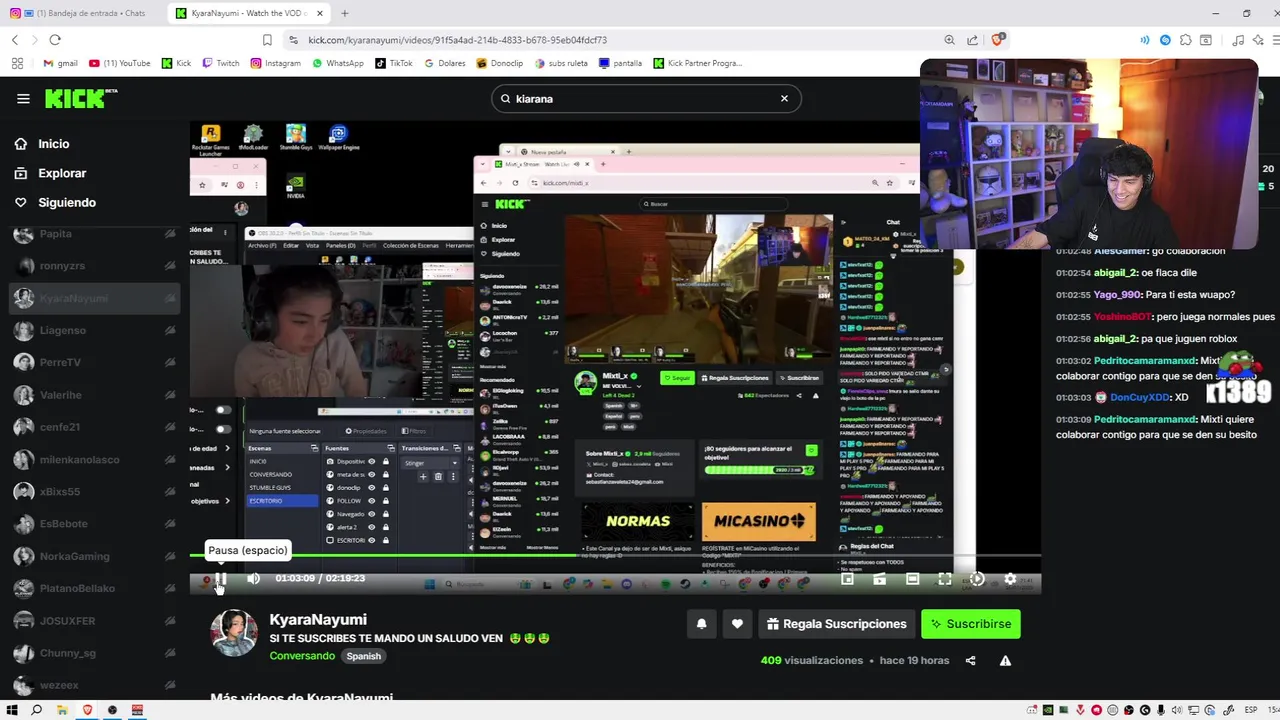
Task: Select Papita in followed channels
Action: point(95,234)
